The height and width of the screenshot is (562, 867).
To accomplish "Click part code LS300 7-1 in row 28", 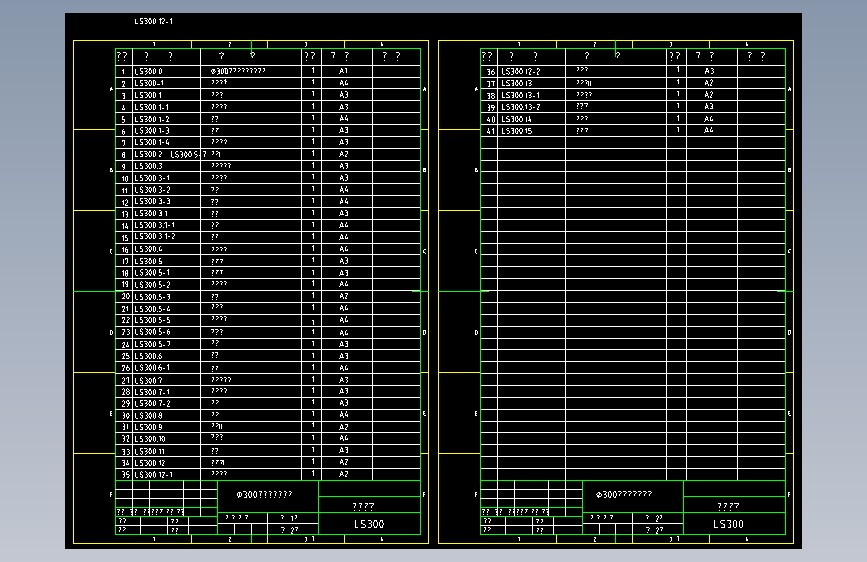I will (x=152, y=392).
